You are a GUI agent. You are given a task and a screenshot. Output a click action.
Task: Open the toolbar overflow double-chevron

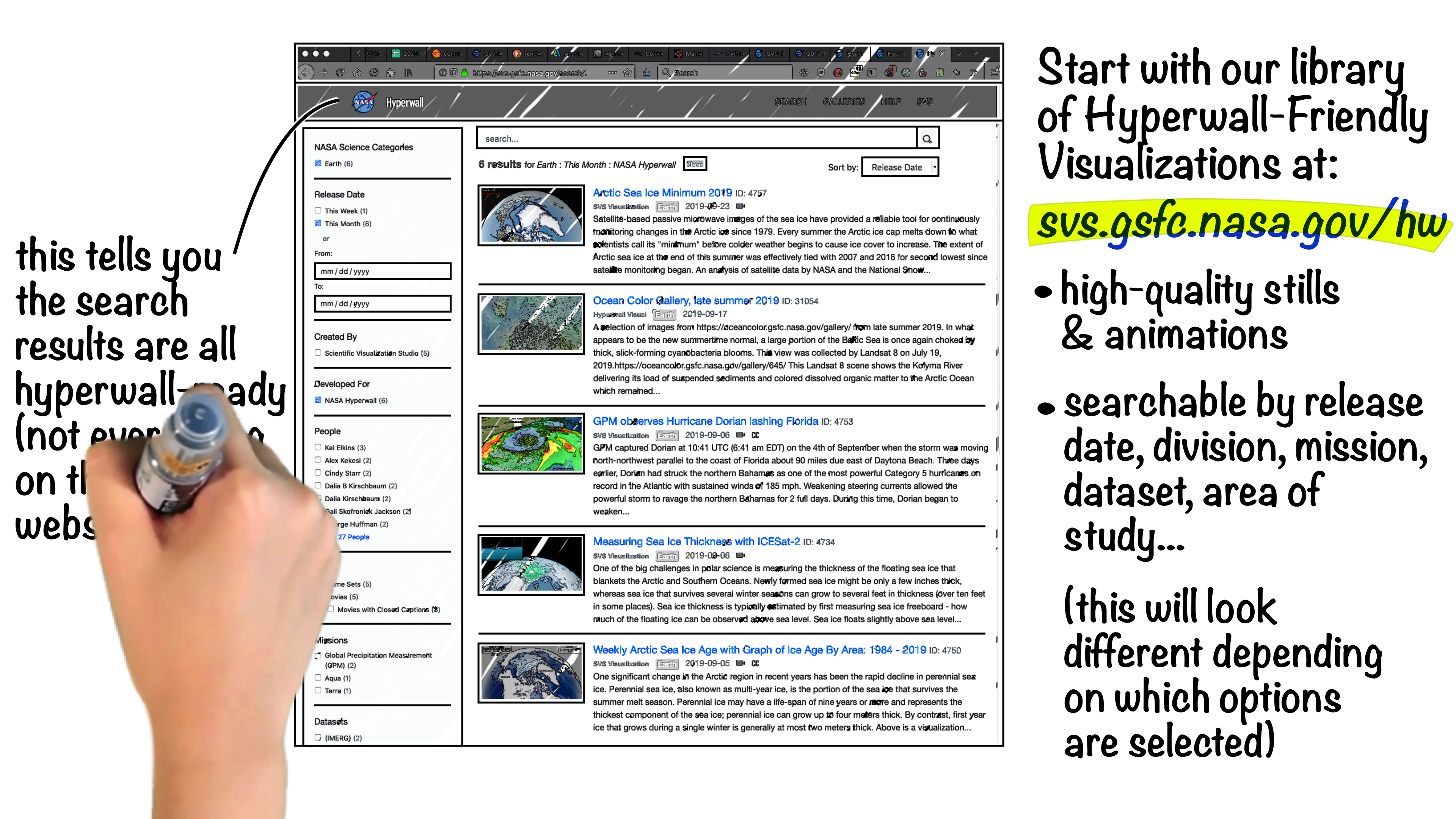click(x=974, y=72)
